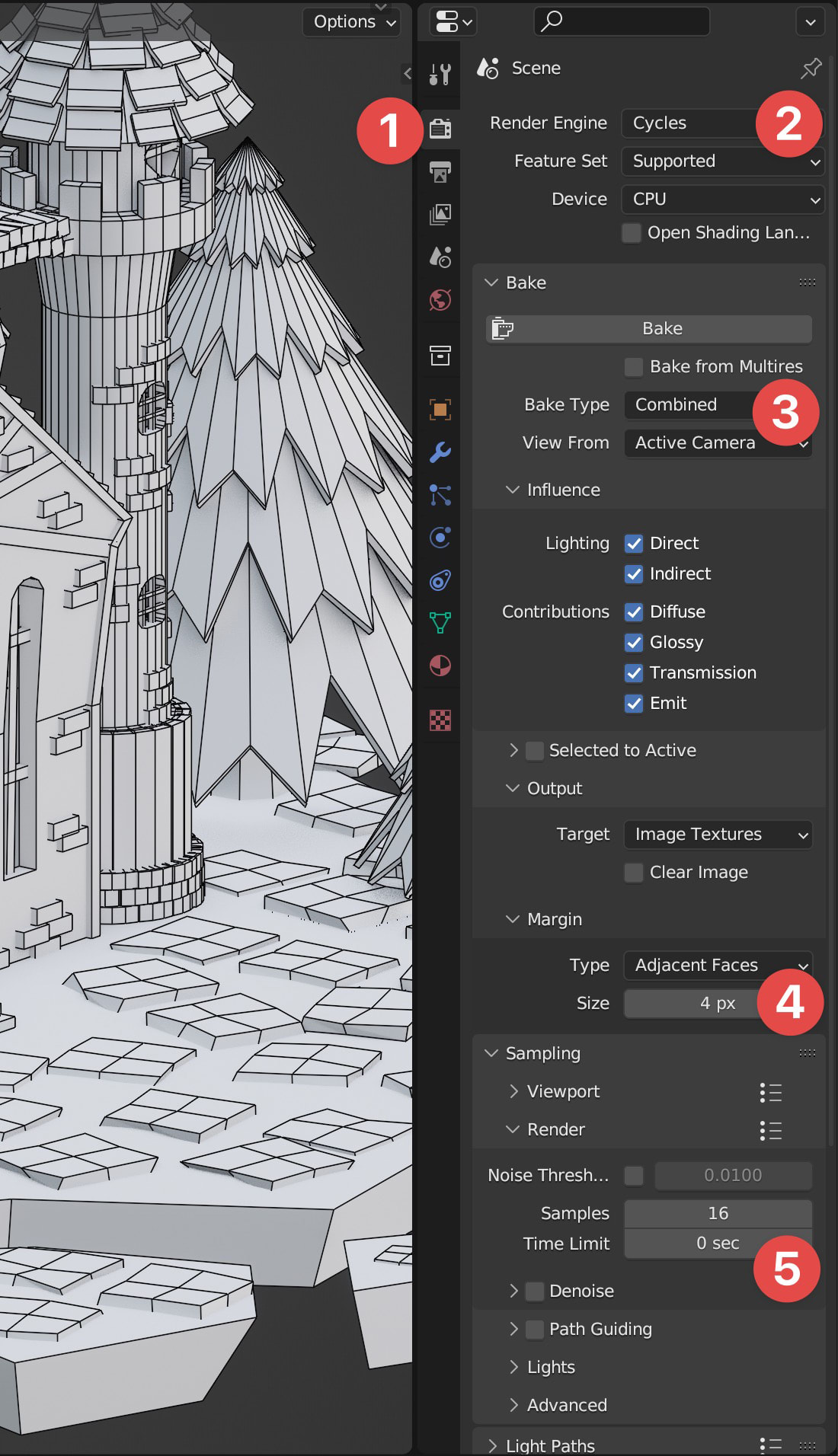This screenshot has width=838, height=1456.
Task: Uncheck Emit contribution
Action: [x=634, y=704]
